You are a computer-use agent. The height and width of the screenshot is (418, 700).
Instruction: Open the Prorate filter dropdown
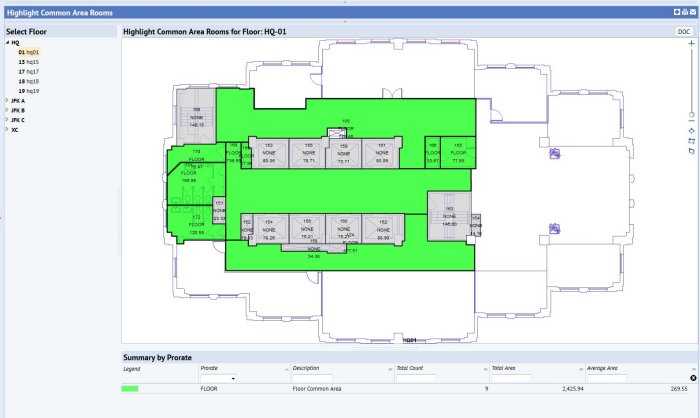point(234,378)
